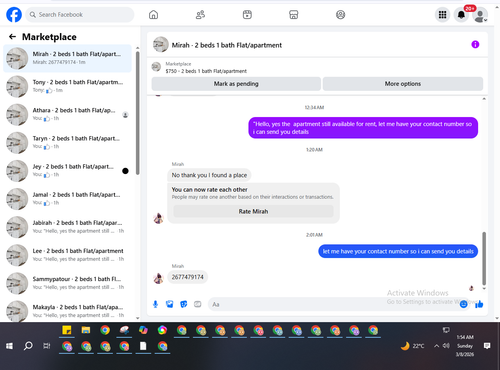Open Mirah conversation in list
Viewport: 500px width, 370px height.
tap(67, 58)
